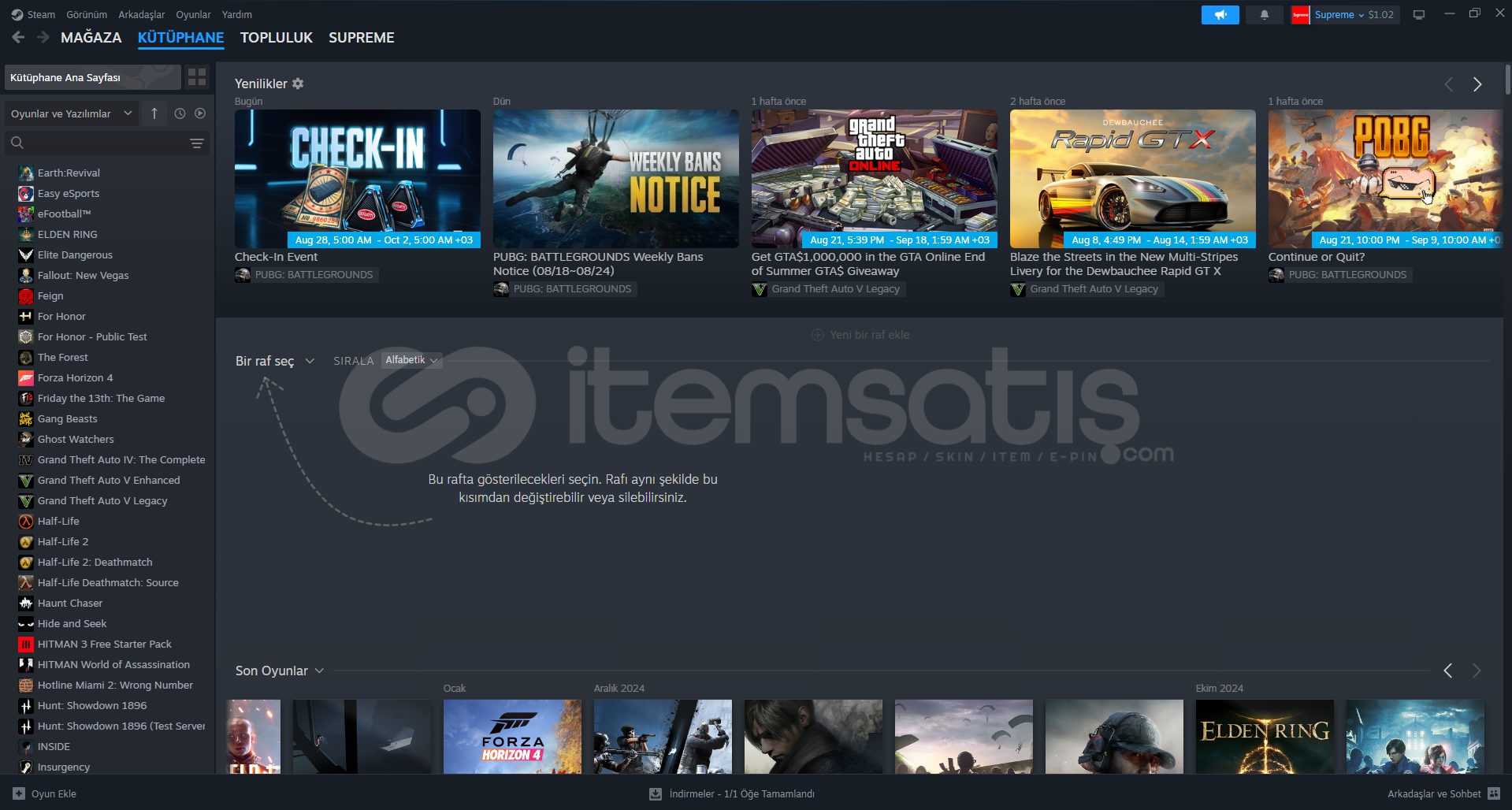This screenshot has height=810, width=1512.
Task: Select Gang Beasts in library list
Action: click(x=67, y=418)
